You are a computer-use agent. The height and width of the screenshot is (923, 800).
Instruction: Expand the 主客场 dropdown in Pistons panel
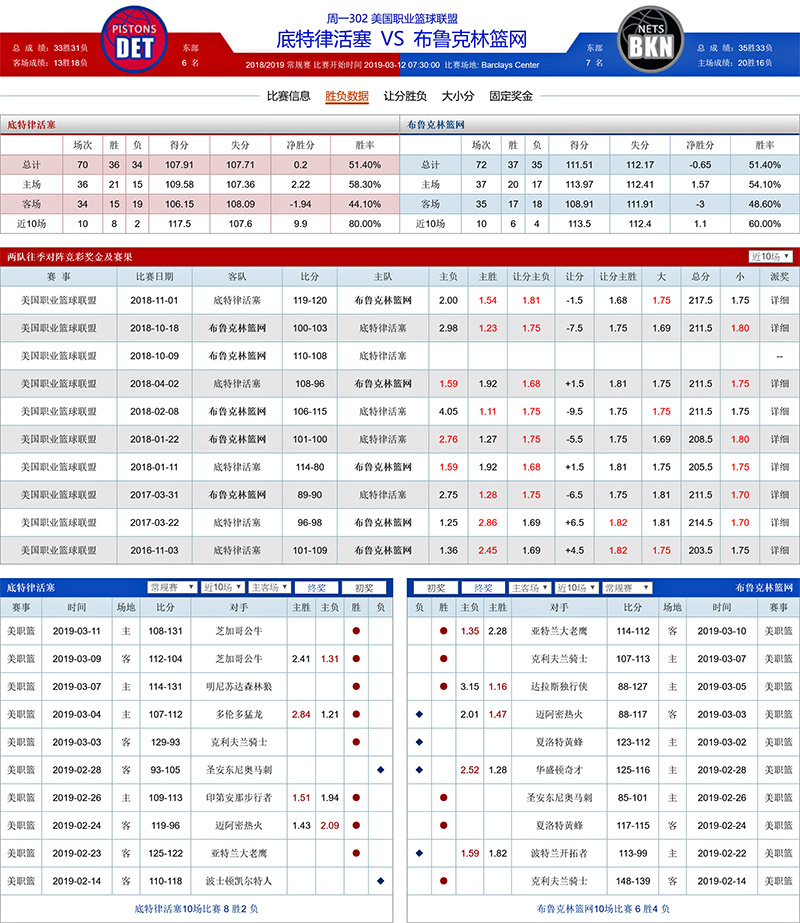click(270, 587)
